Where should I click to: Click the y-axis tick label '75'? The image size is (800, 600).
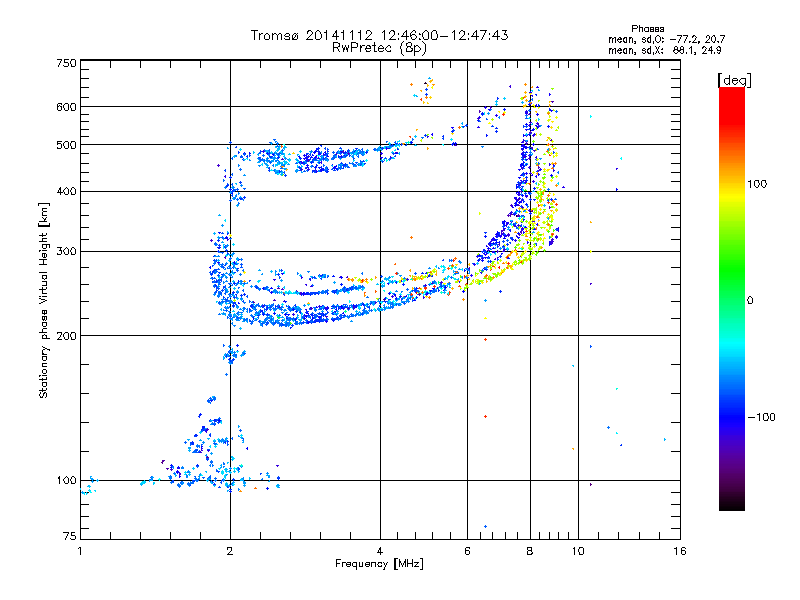(x=70, y=536)
